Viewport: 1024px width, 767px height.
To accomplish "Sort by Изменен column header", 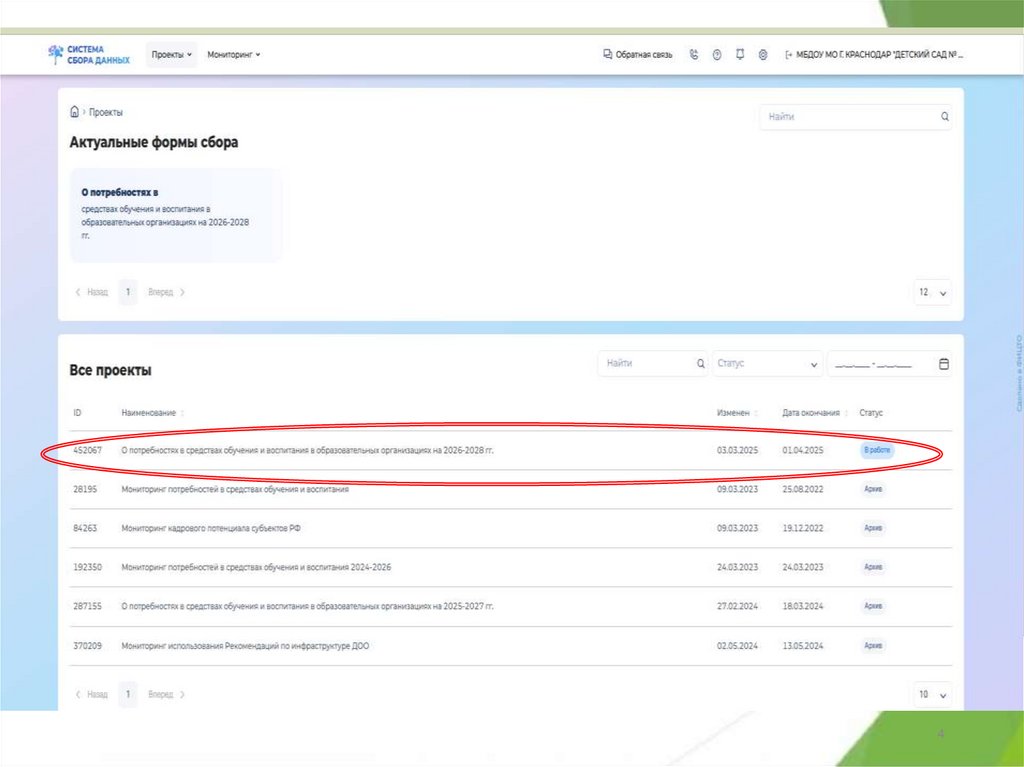I will click(x=737, y=413).
